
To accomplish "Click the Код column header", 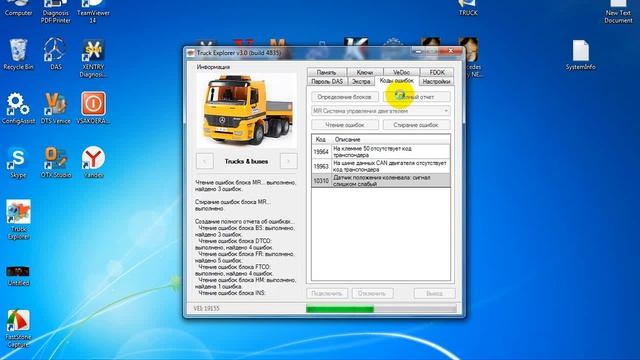I will point(321,139).
